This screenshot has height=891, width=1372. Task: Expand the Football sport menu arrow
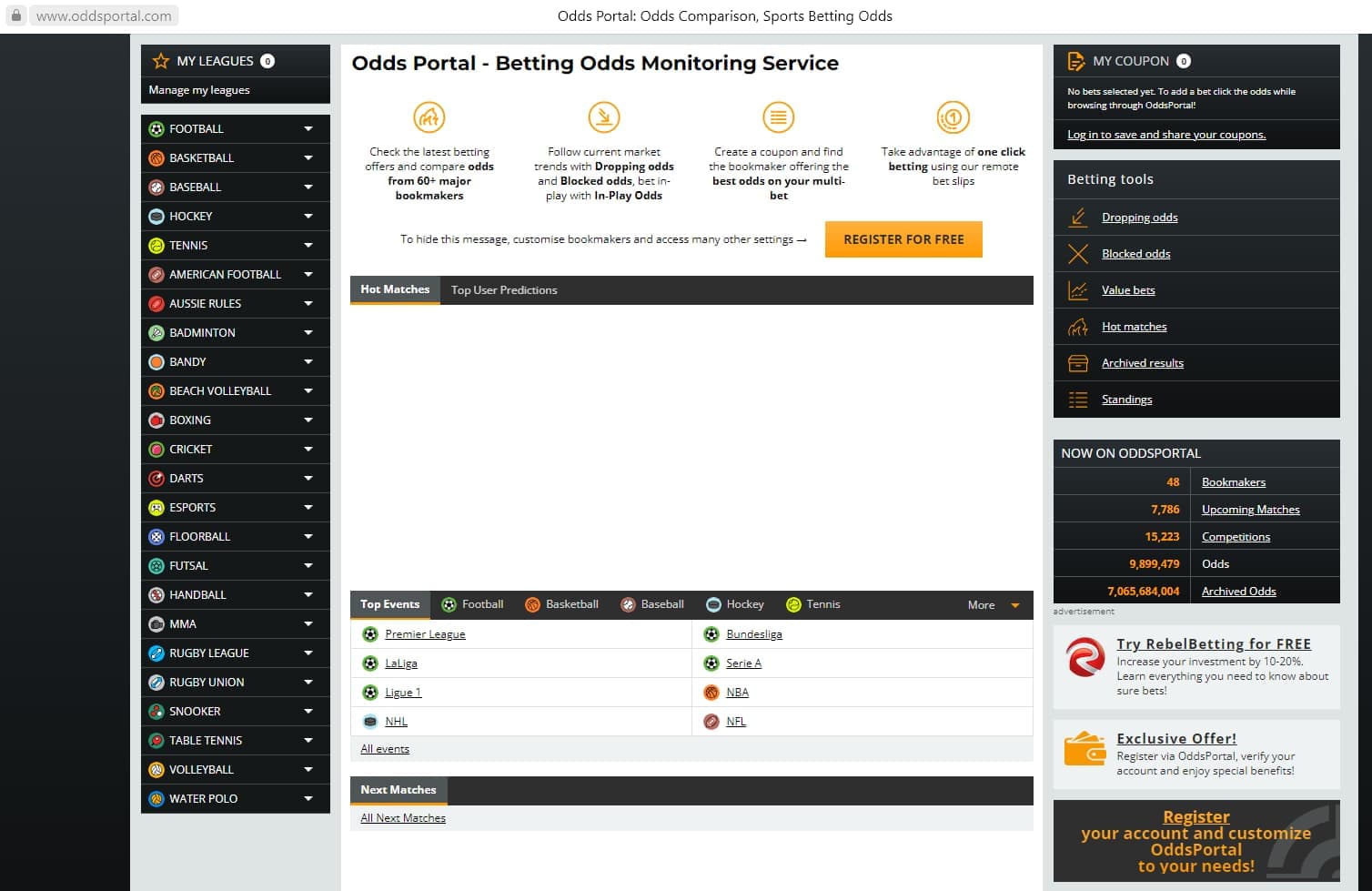[308, 129]
